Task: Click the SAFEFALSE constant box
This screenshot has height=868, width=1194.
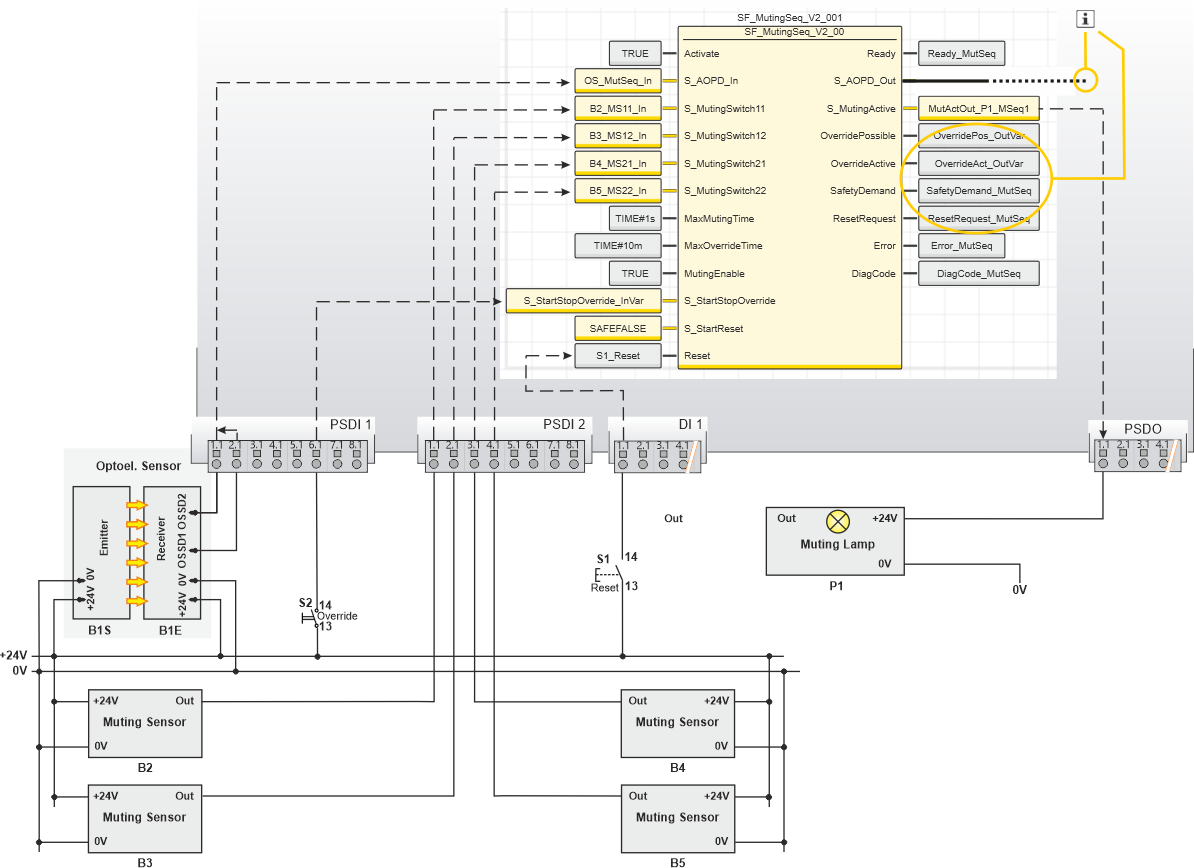Action: click(617, 328)
